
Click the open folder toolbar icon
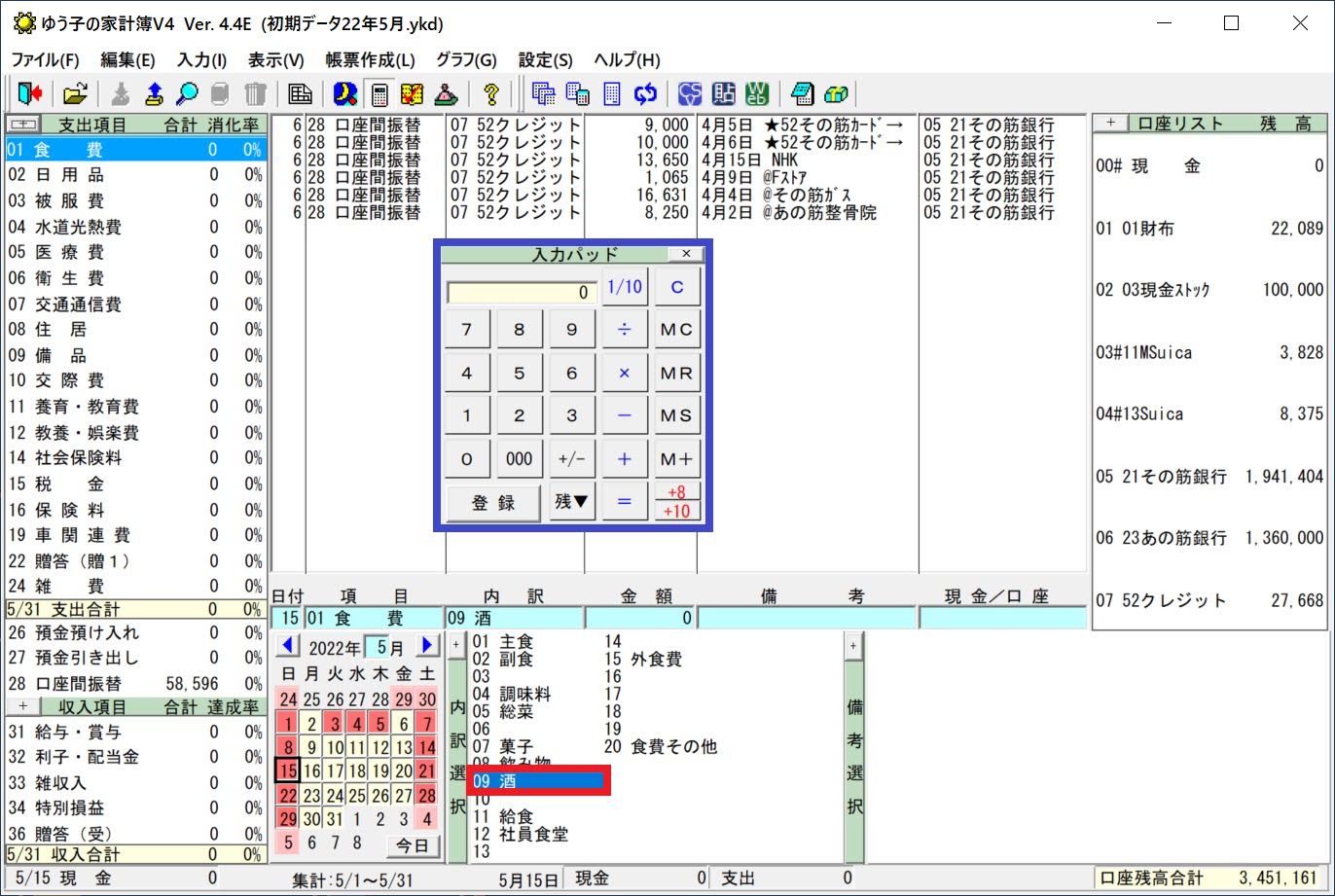click(75, 93)
